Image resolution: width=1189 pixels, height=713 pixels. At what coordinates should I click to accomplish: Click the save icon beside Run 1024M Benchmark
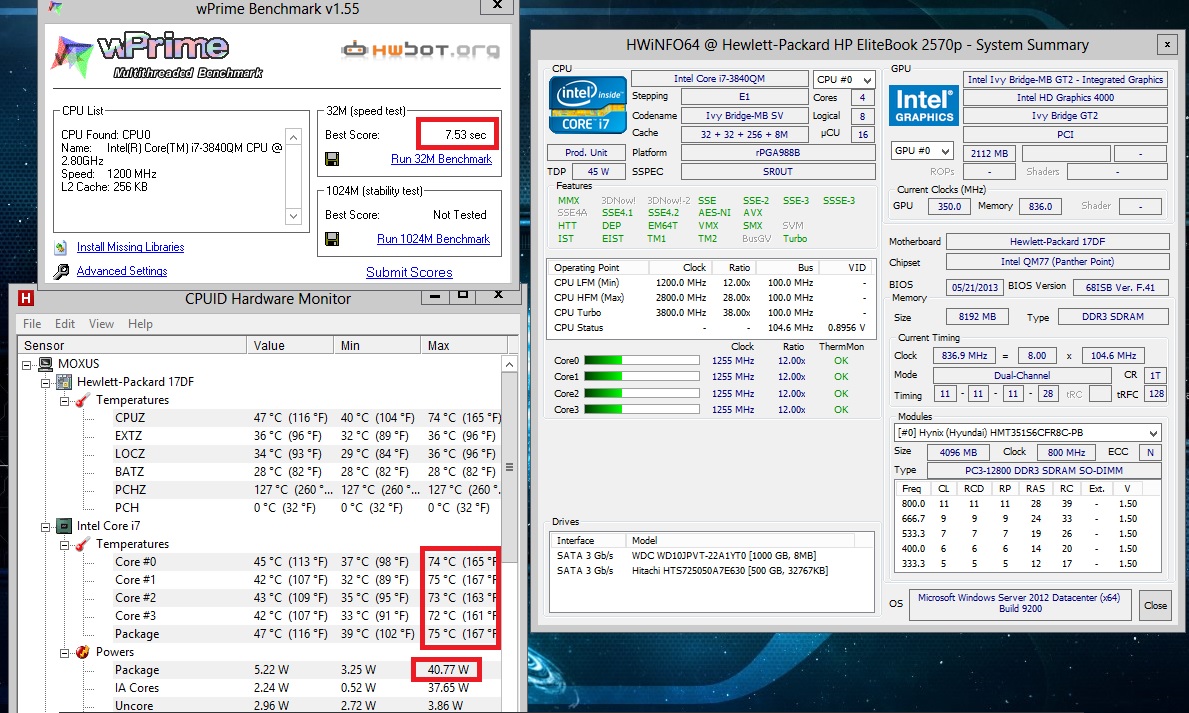[x=331, y=239]
